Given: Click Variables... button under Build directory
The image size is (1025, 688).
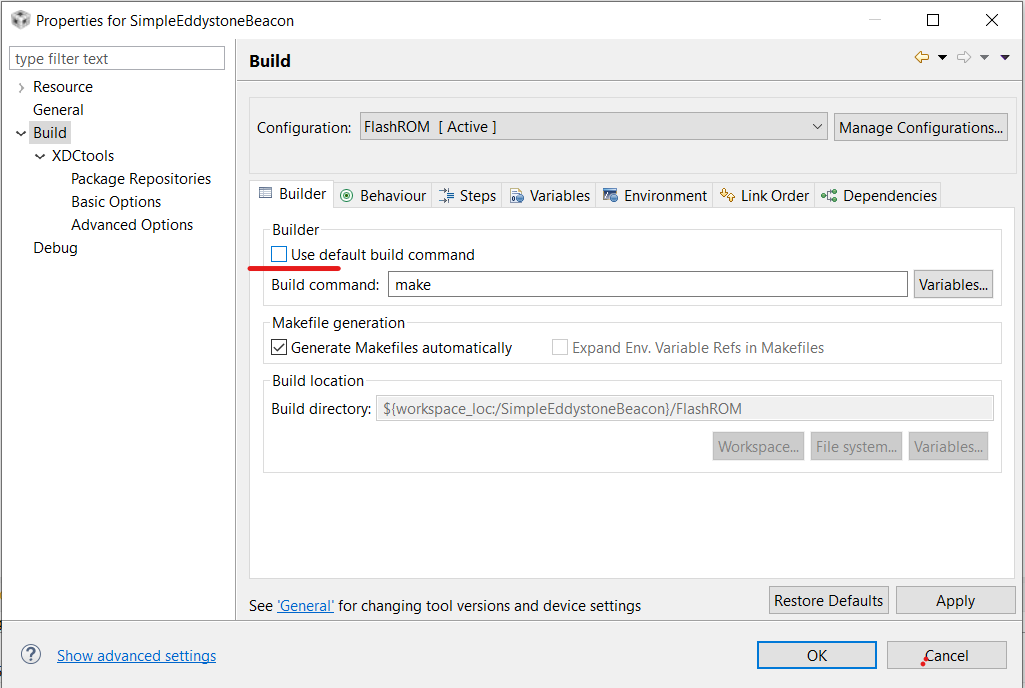Looking at the screenshot, I should (x=948, y=446).
